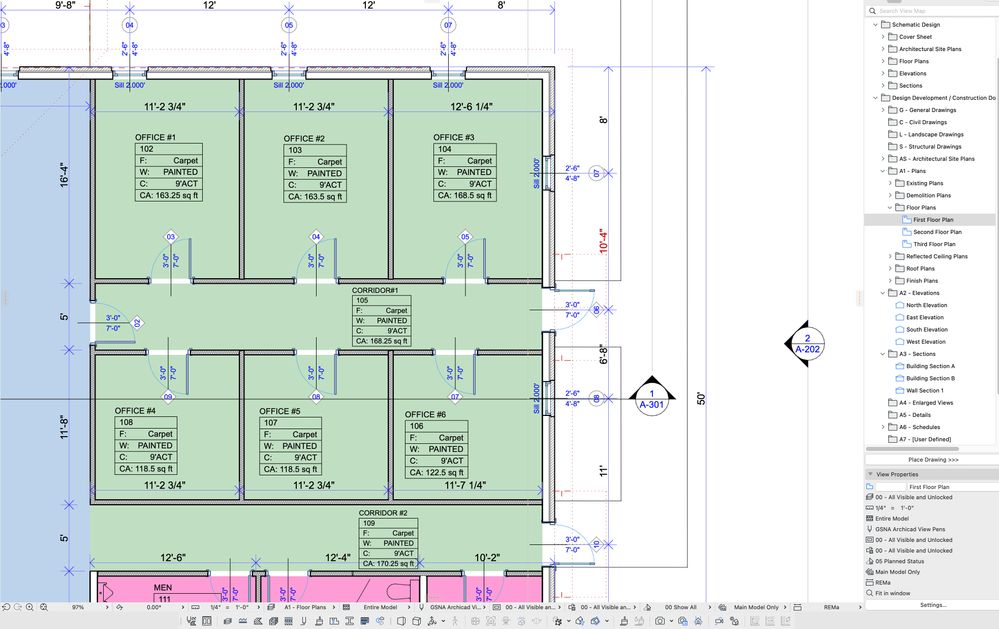Click the layer combination icon beside first "00 - All Visible and Unlocked"
999x629 pixels.
coord(869,497)
